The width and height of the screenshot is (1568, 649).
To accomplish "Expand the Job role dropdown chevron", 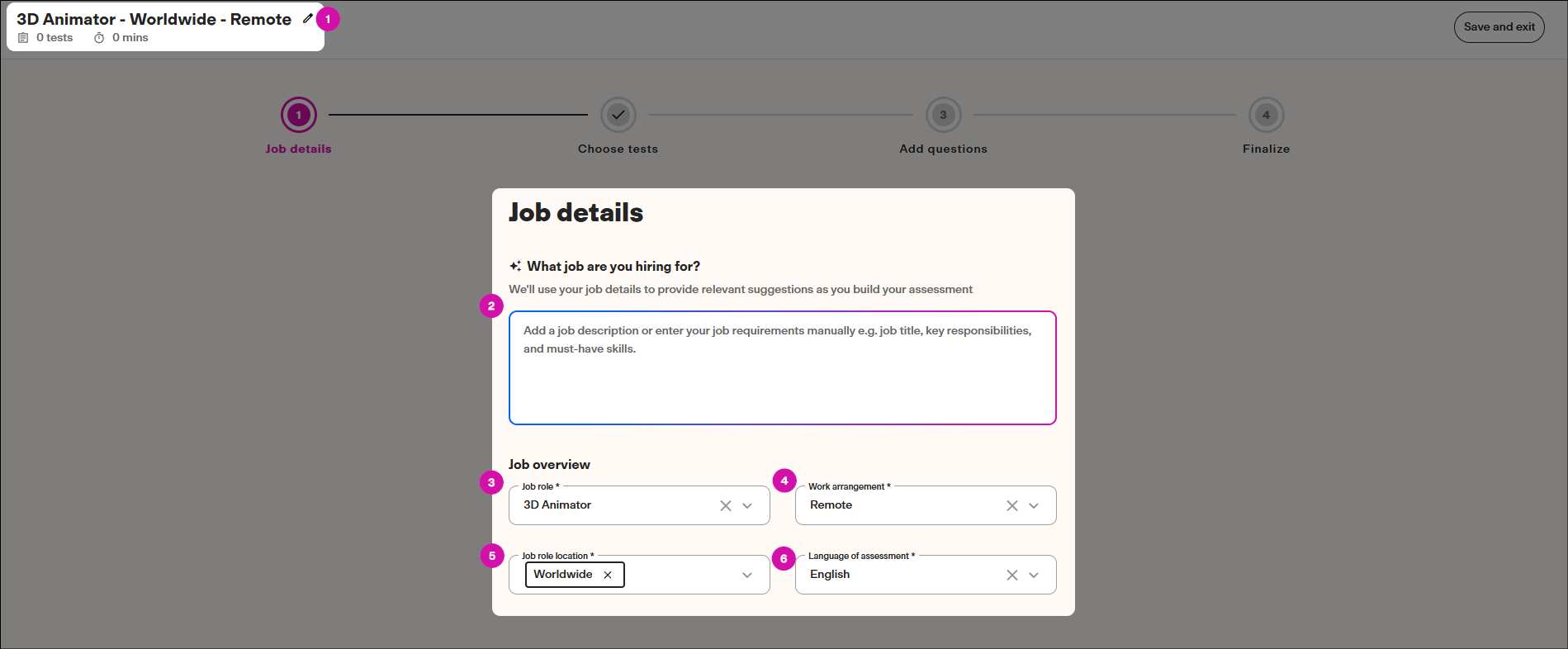I will 747,505.
